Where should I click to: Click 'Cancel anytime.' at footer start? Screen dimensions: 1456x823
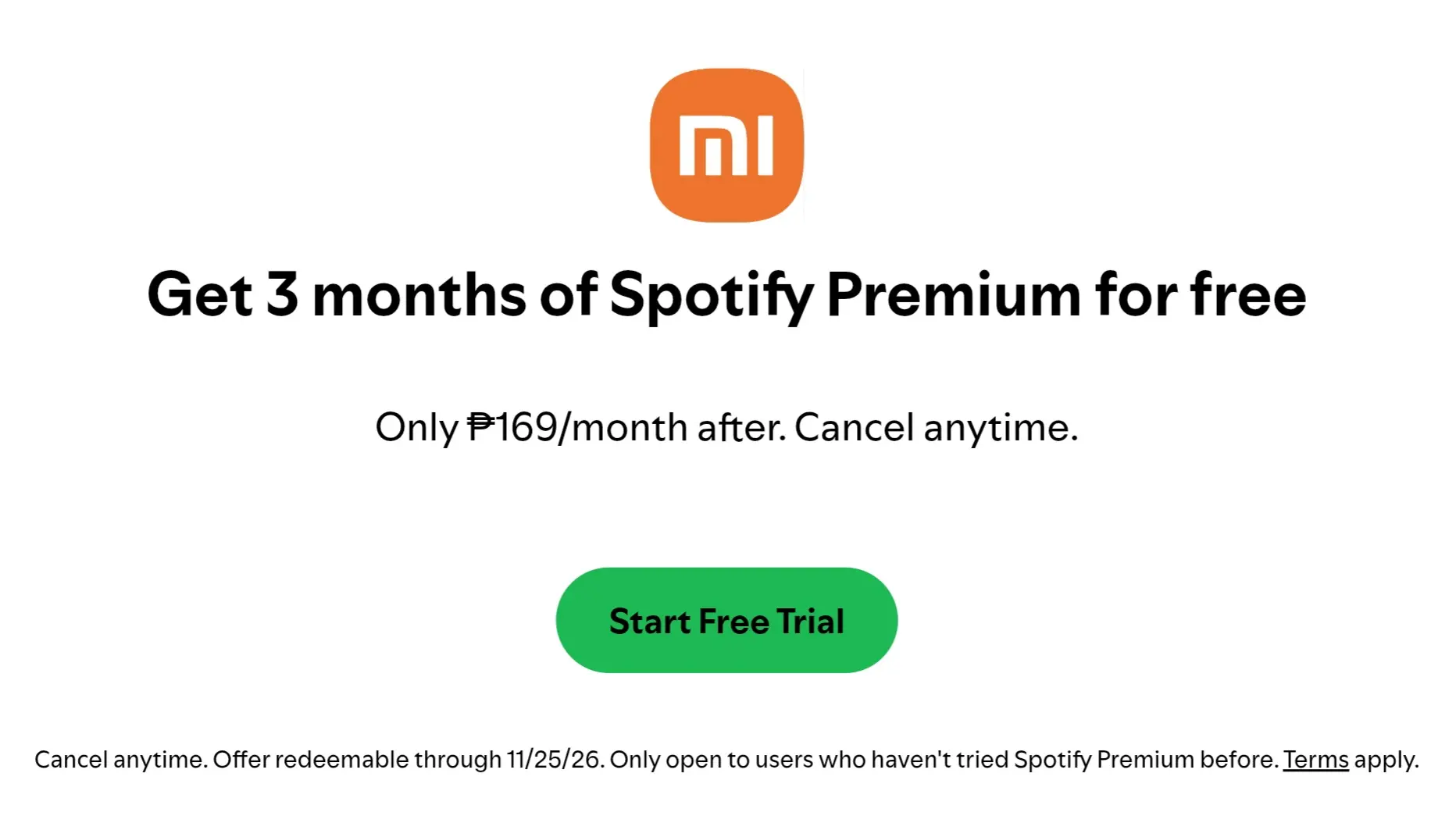pos(121,760)
